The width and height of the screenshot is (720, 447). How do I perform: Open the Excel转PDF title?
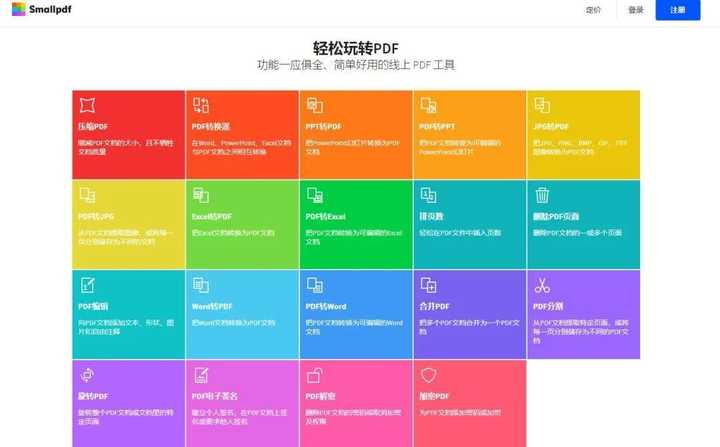(x=212, y=216)
